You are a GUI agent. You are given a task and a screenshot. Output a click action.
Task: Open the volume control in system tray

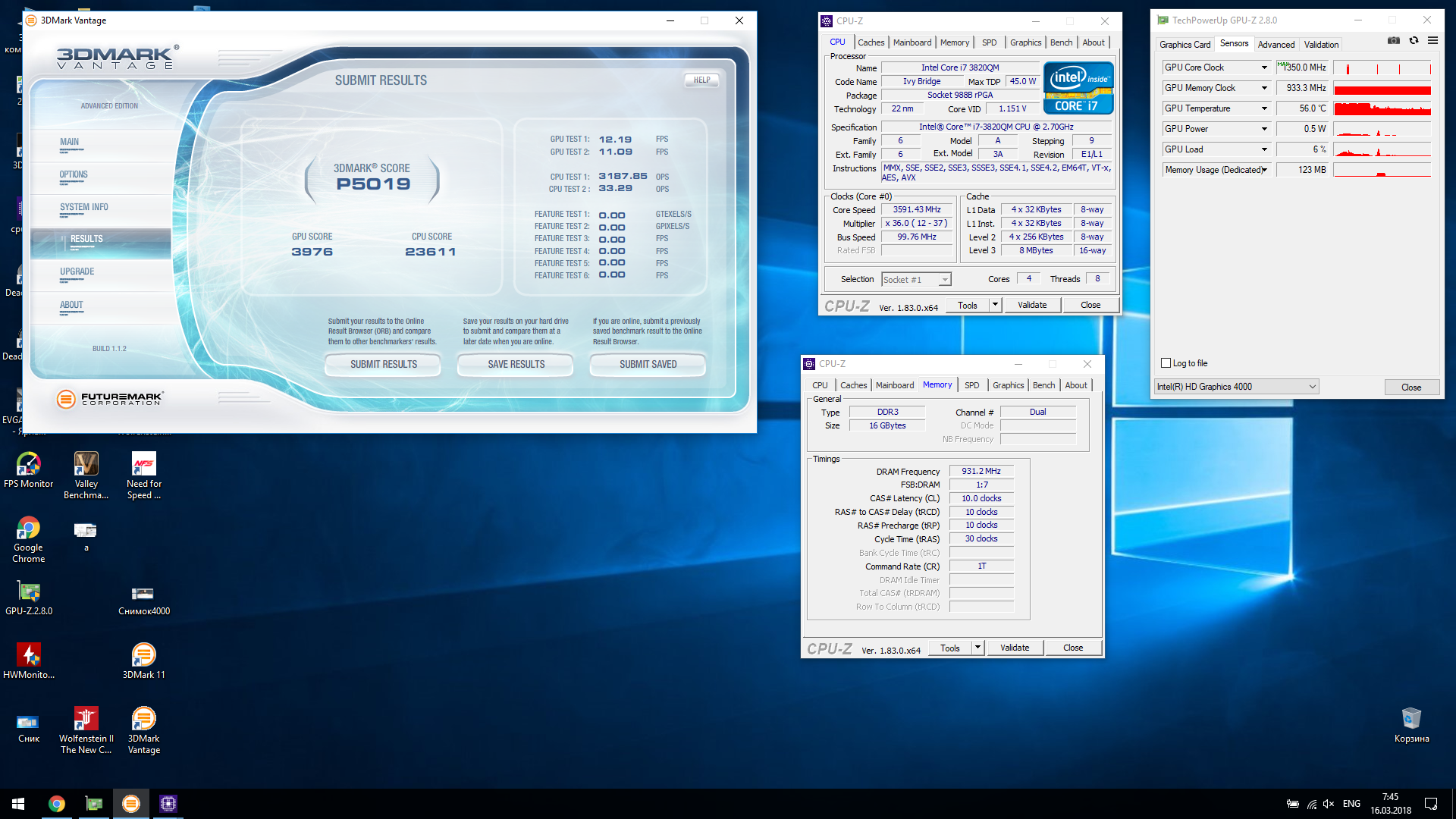pos(1329,804)
